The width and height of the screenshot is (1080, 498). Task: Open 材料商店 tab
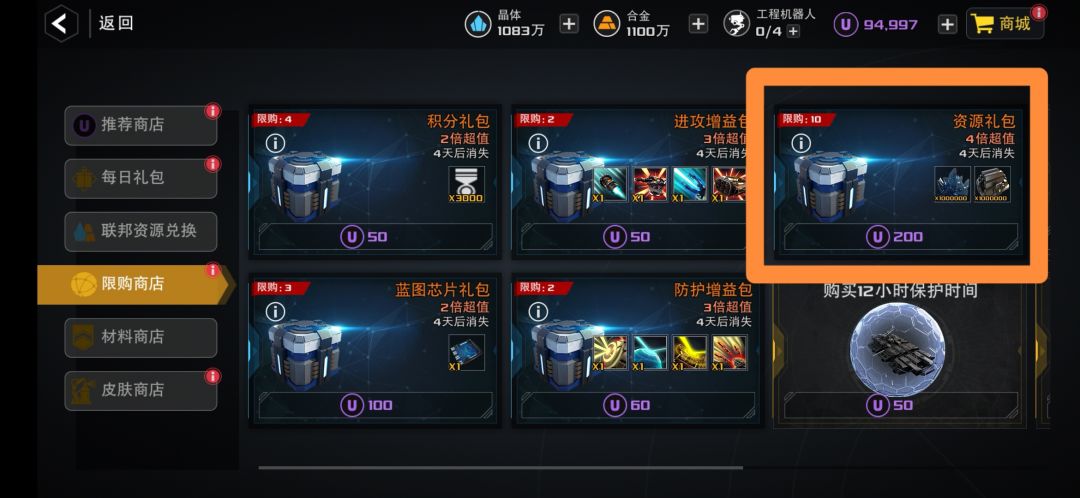click(141, 337)
